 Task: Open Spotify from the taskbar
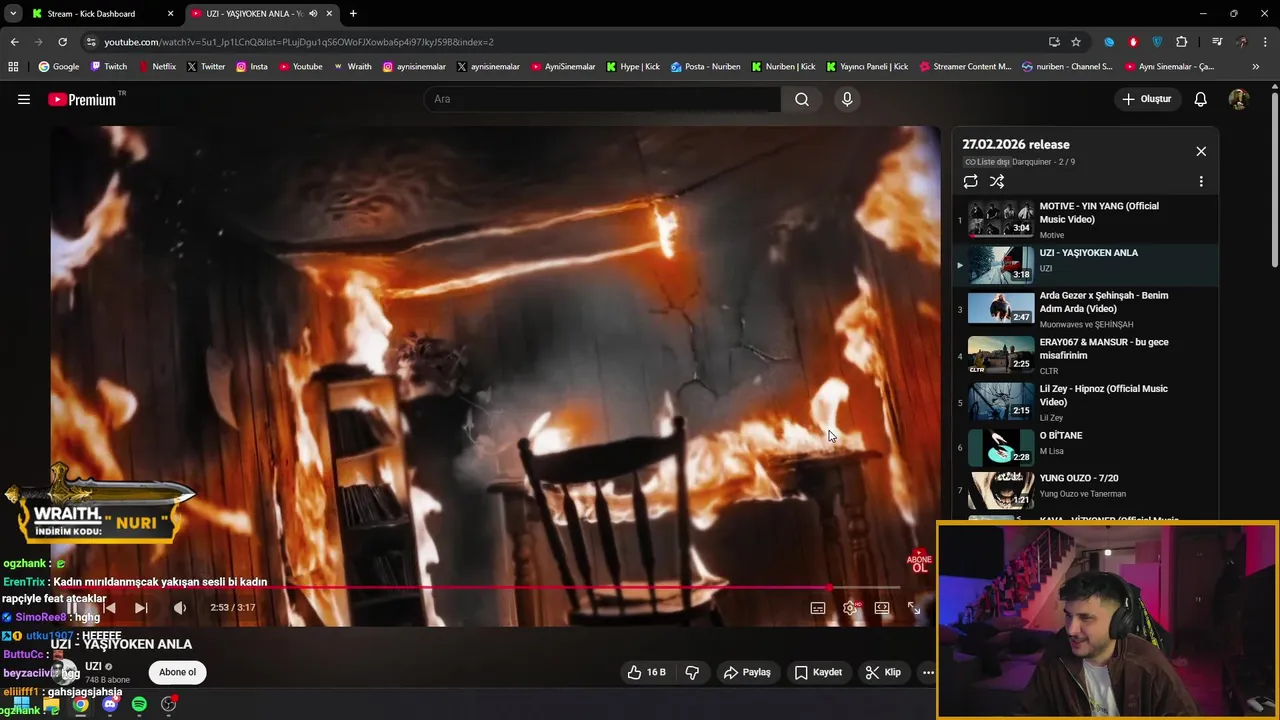click(139, 704)
